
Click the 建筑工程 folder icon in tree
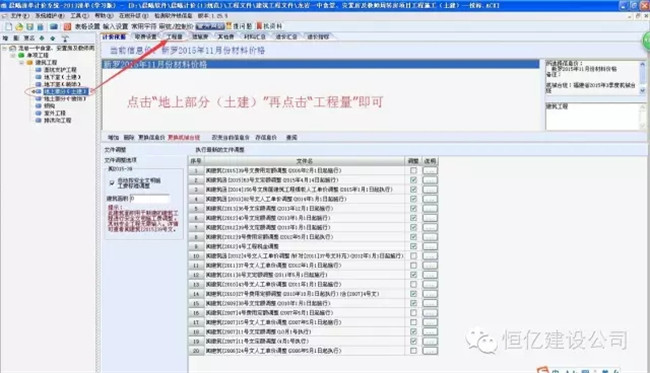(29, 63)
